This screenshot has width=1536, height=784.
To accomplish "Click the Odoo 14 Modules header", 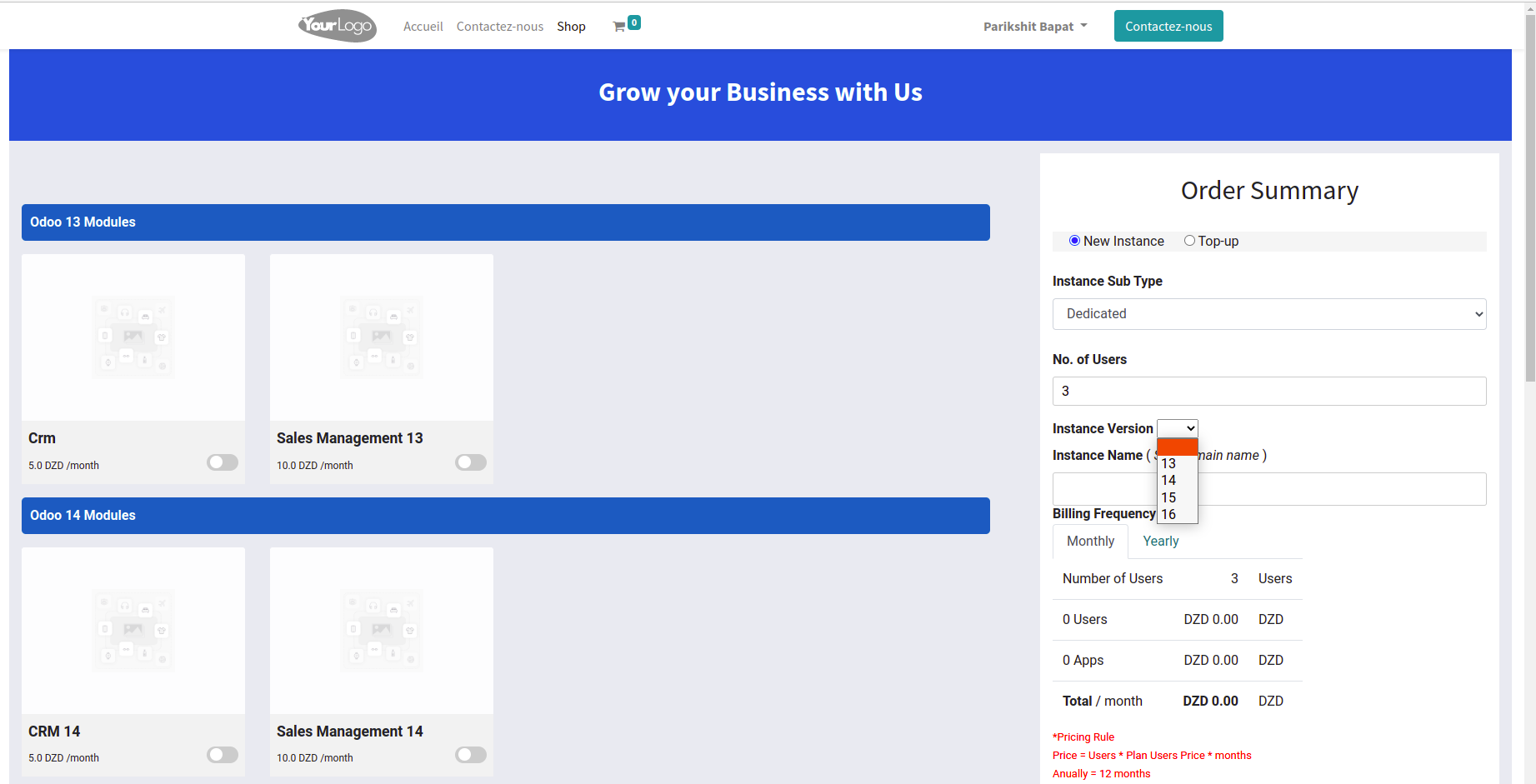I will [506, 516].
